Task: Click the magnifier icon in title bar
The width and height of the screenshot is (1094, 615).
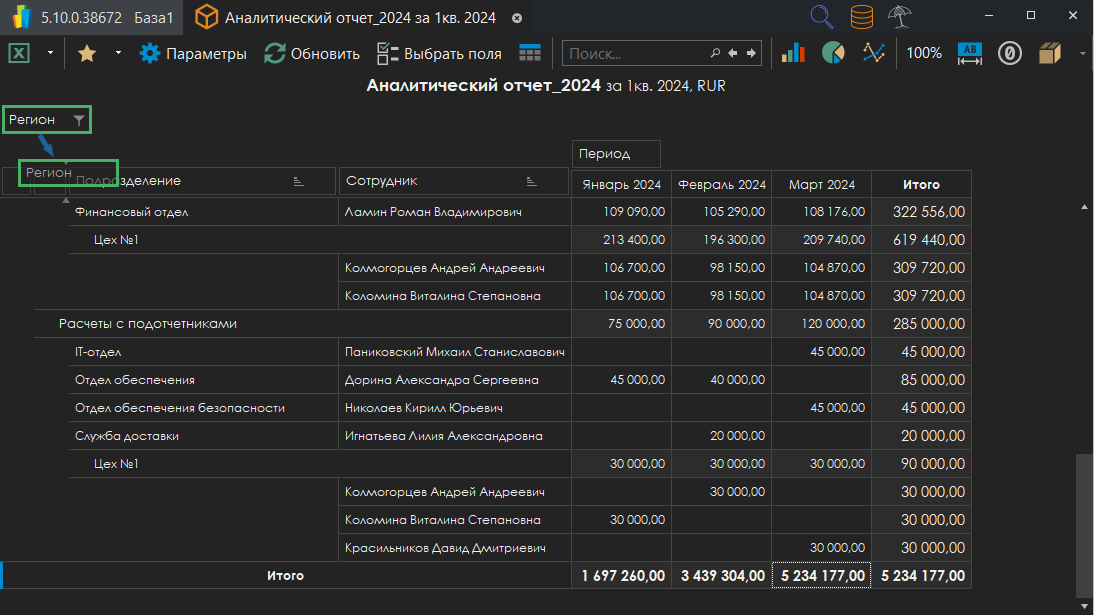Action: (x=821, y=17)
